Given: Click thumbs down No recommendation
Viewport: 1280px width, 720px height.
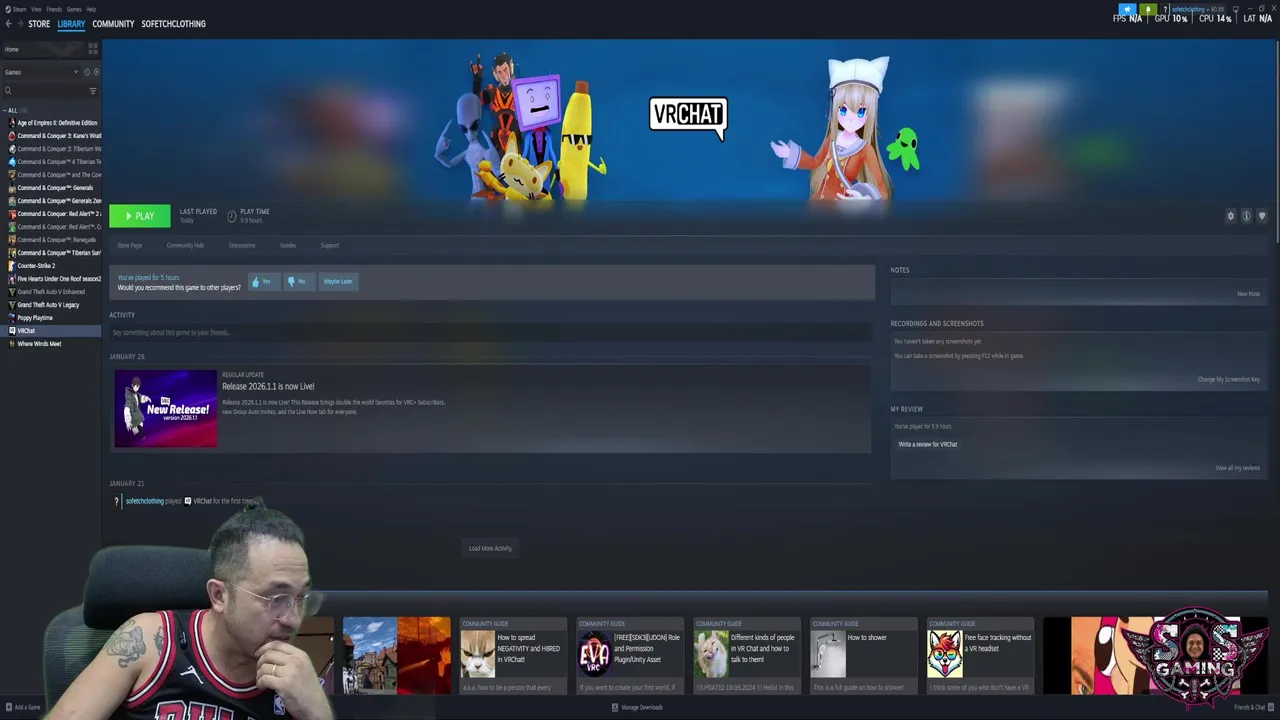Looking at the screenshot, I should (297, 282).
